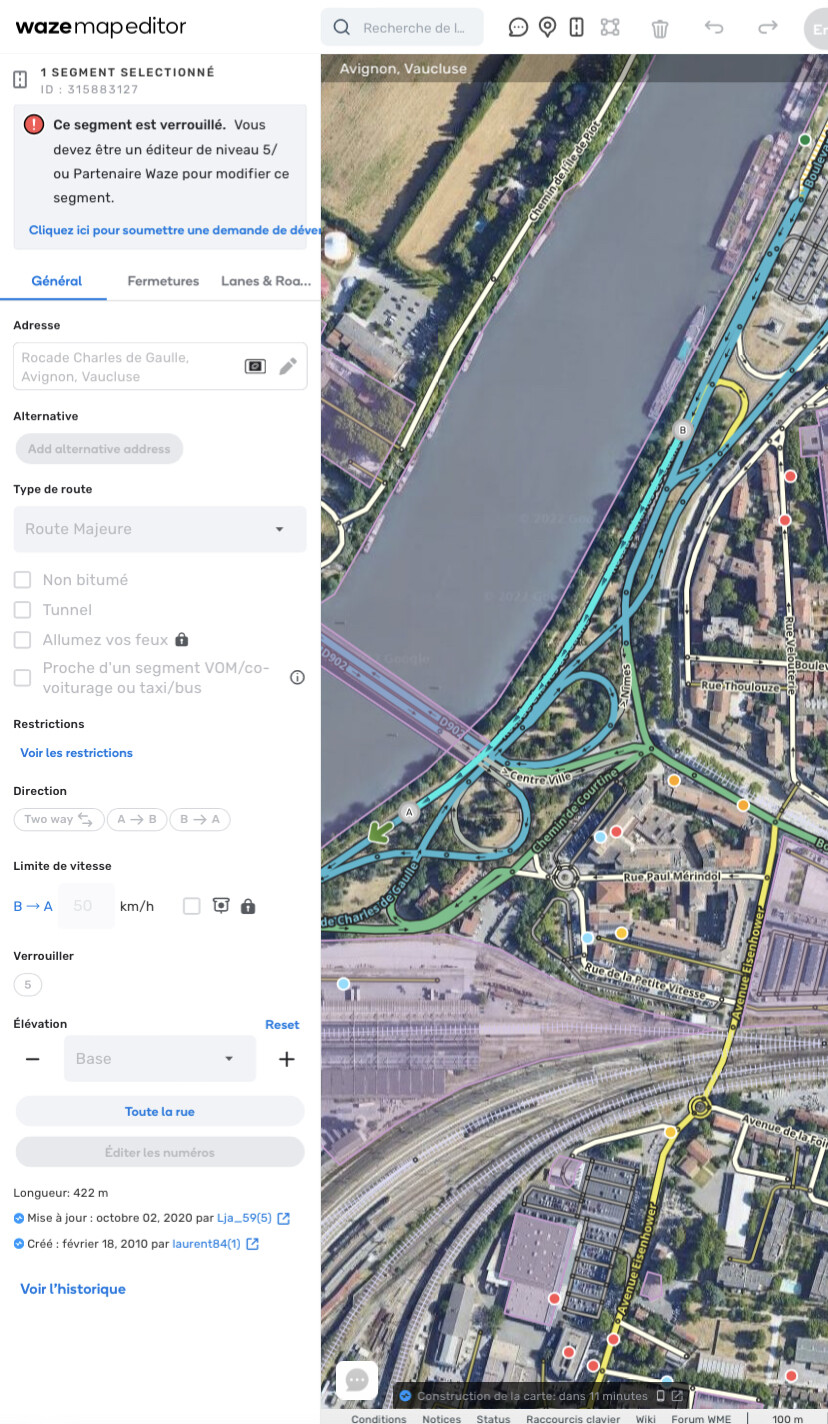
Task: Open the chat bubble on the map
Action: pos(357,1381)
